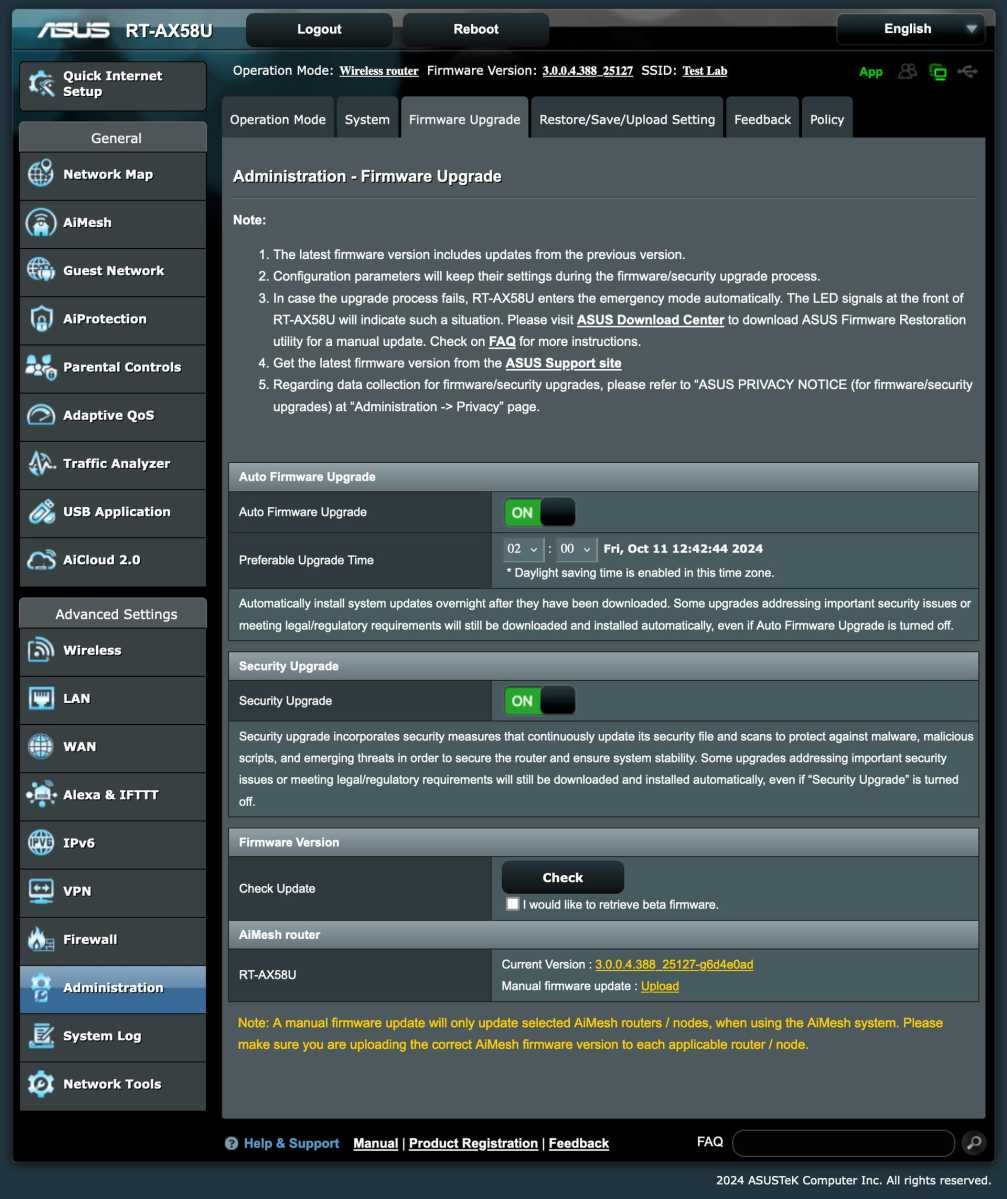Open Adaptive QoS gauge icon
Image resolution: width=1007 pixels, height=1199 pixels.
(x=41, y=415)
